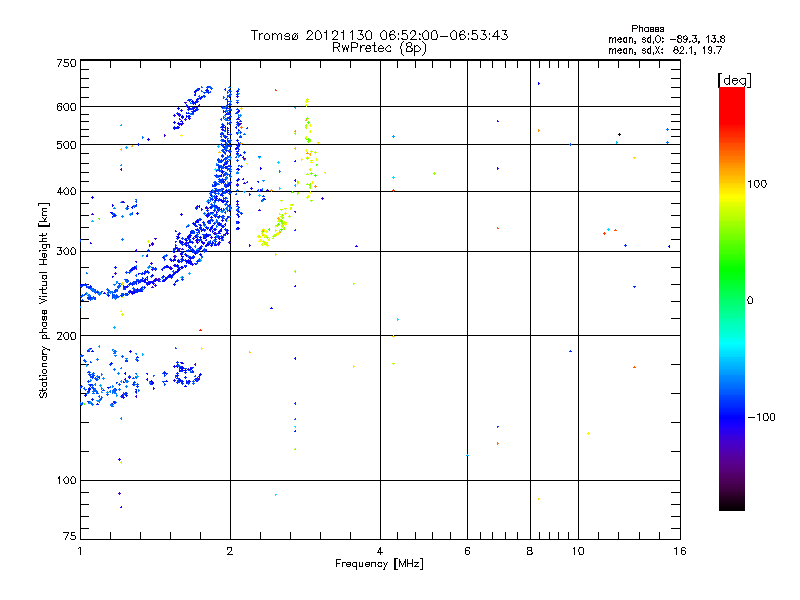
Task: Select the 'mean, sd,X: 82.1, 19.7' text
Action: (x=665, y=50)
